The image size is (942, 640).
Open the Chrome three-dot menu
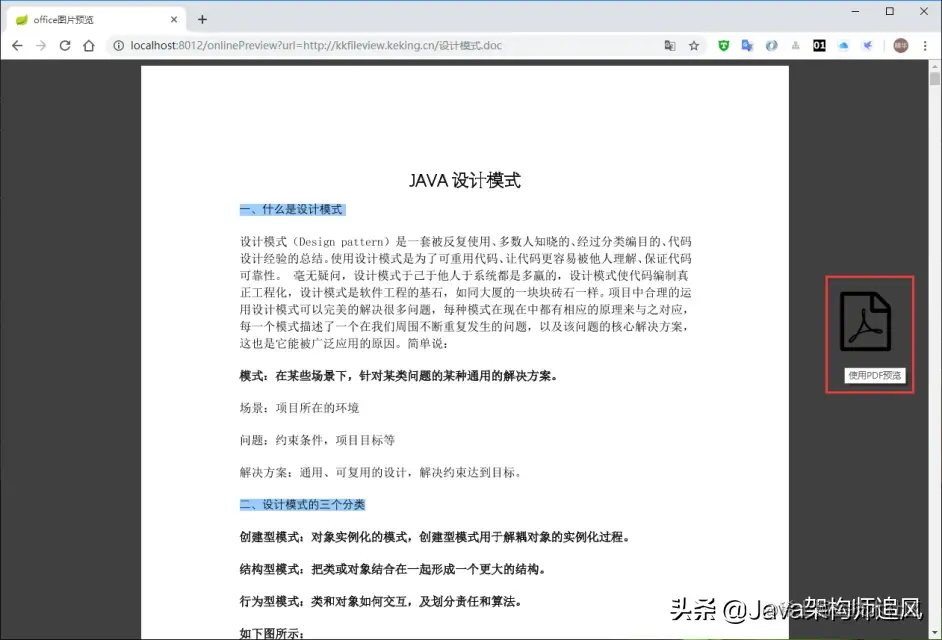(x=925, y=46)
